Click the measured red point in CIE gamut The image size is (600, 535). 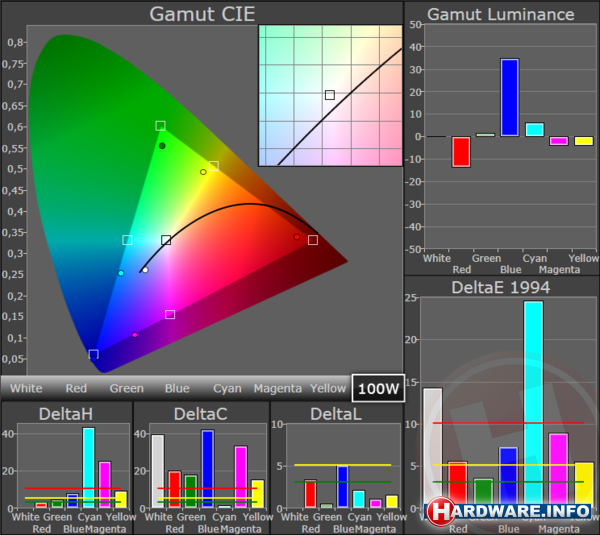[297, 237]
